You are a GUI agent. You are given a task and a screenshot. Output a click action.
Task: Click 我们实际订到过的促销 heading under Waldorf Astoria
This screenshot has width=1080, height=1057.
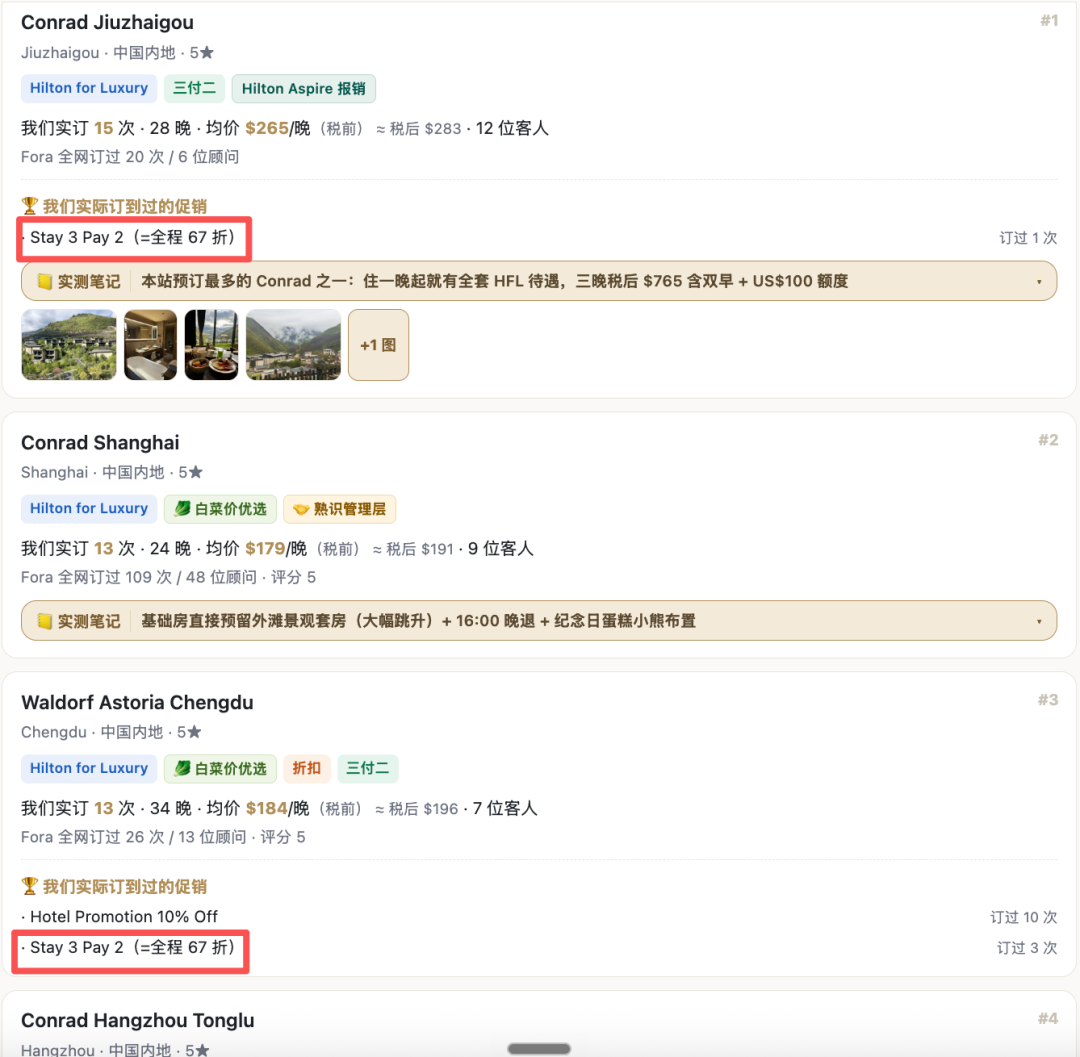(x=125, y=886)
